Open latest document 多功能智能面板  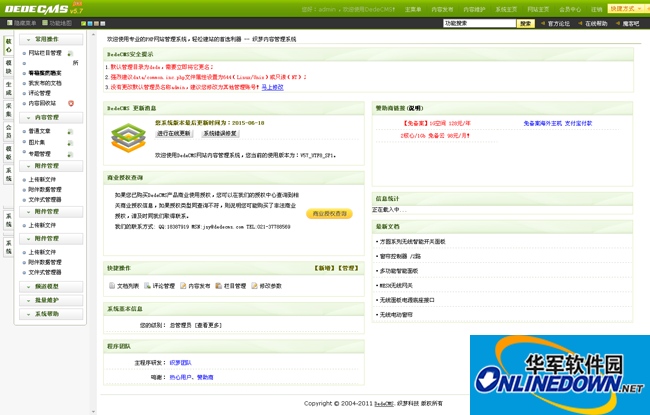click(x=399, y=271)
